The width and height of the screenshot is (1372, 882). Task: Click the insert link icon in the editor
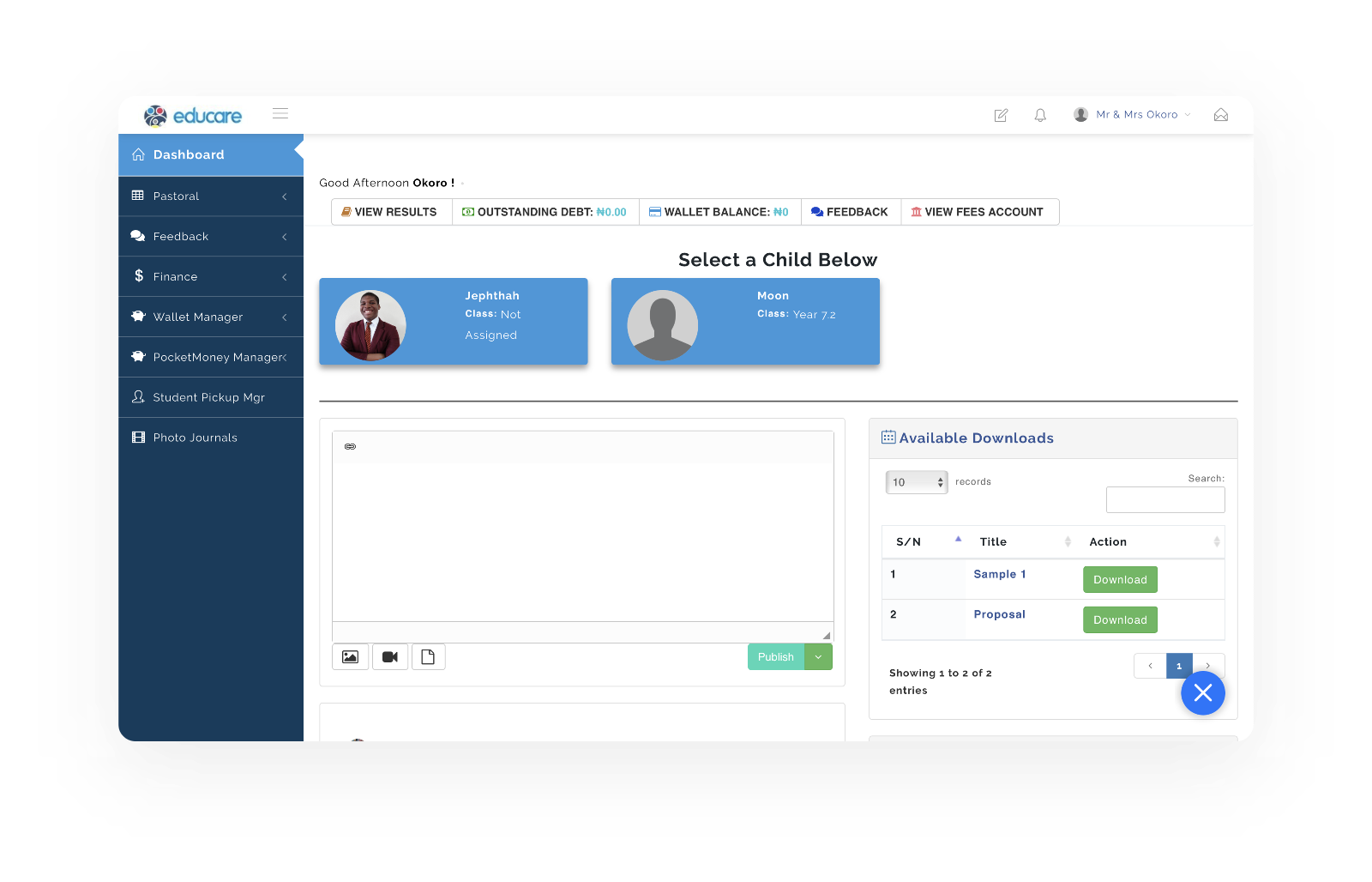[x=350, y=447]
